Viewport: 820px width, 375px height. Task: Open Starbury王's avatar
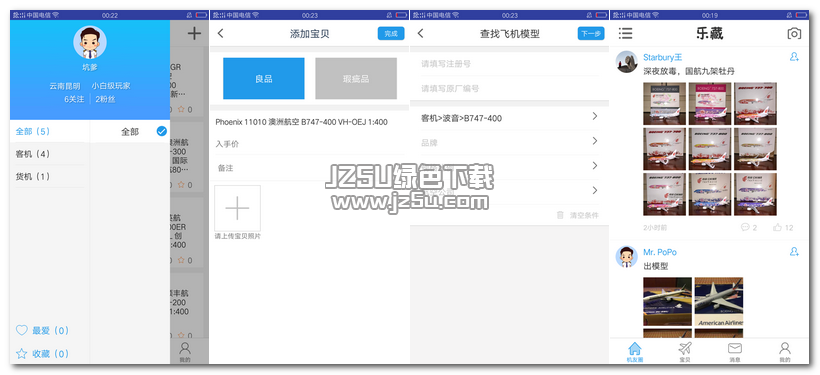click(627, 62)
